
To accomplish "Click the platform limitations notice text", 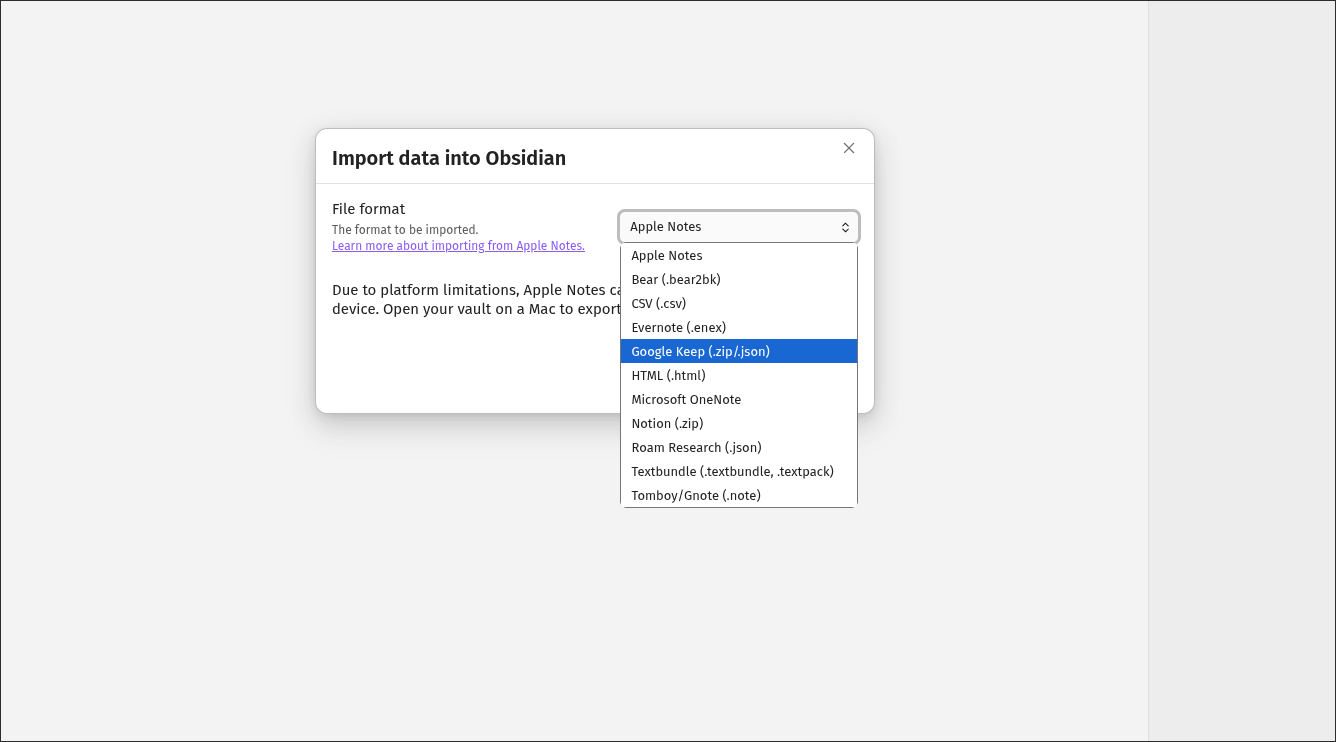I will pyautogui.click(x=476, y=300).
